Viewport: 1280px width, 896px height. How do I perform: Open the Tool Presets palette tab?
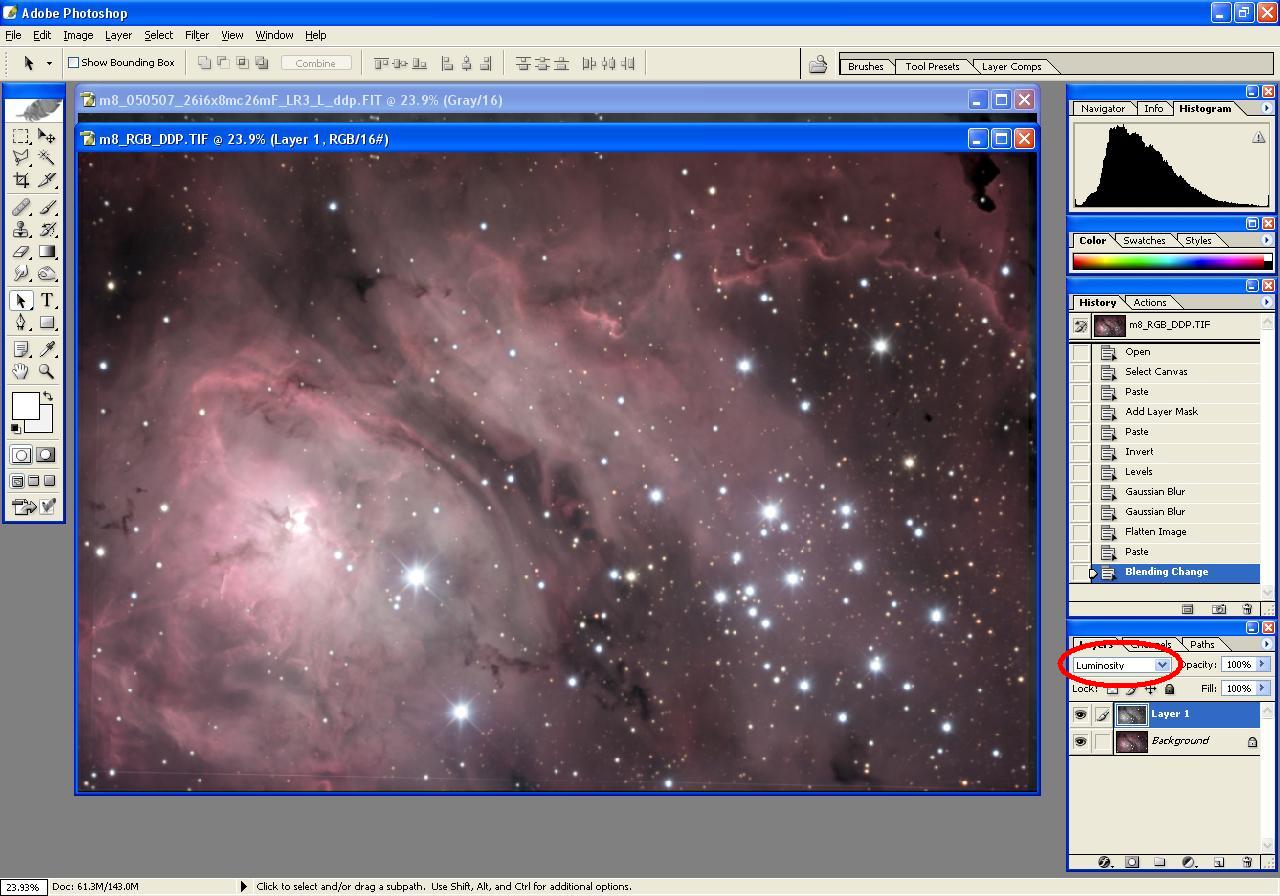coord(932,67)
